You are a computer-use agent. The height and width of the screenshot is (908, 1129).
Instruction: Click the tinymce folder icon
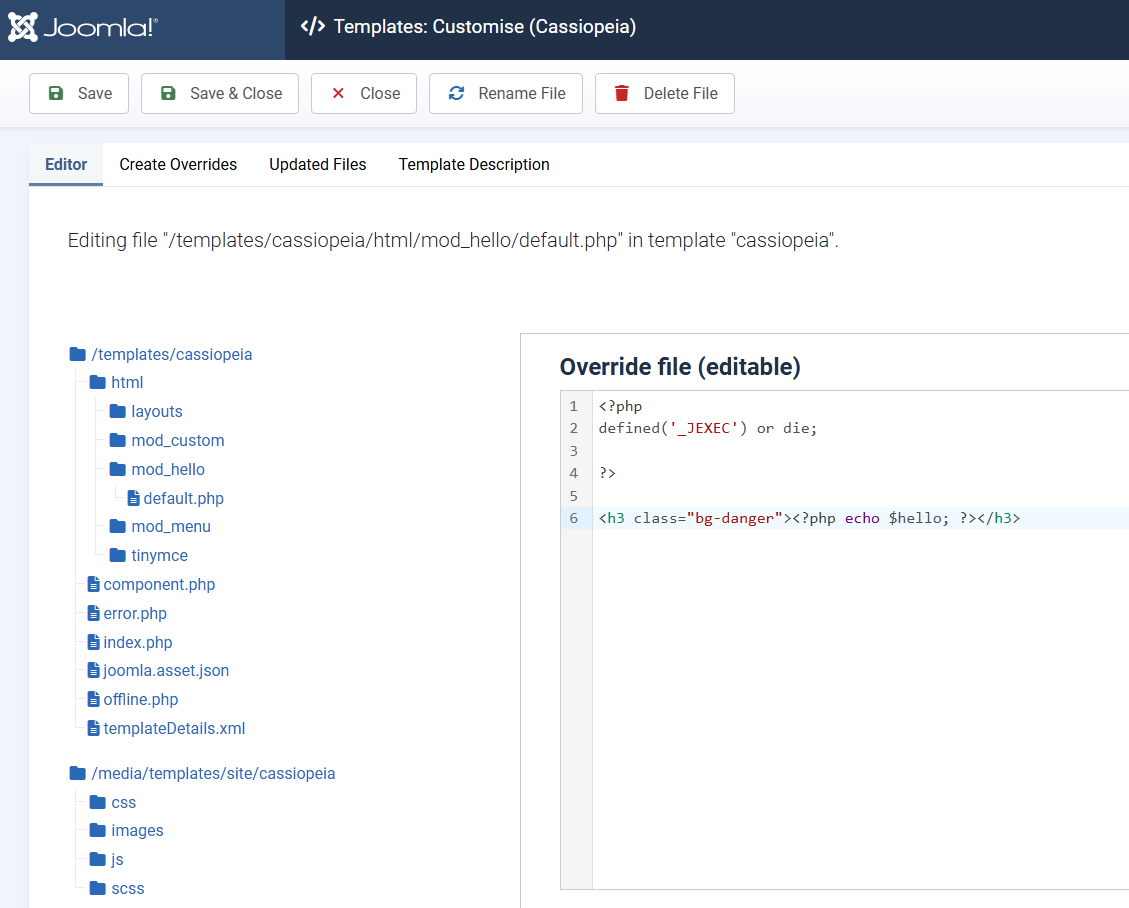[x=118, y=555]
